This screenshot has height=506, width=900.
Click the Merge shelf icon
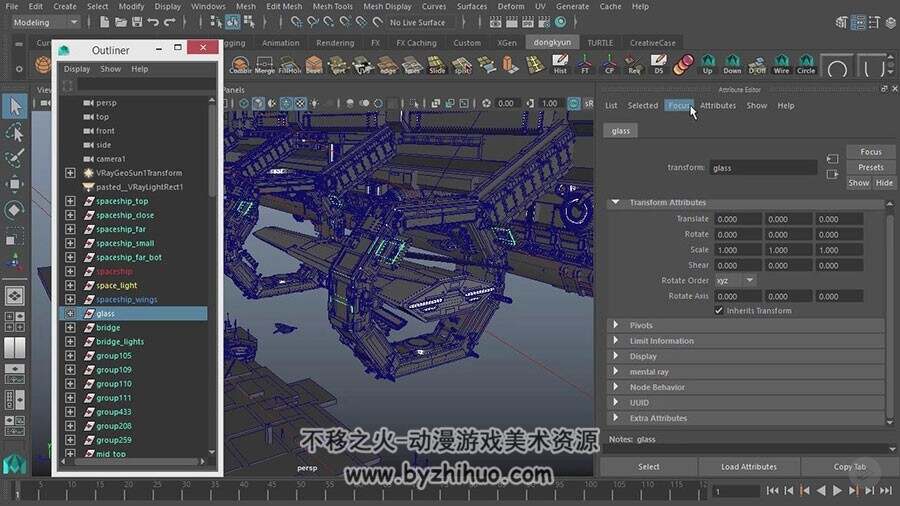265,65
